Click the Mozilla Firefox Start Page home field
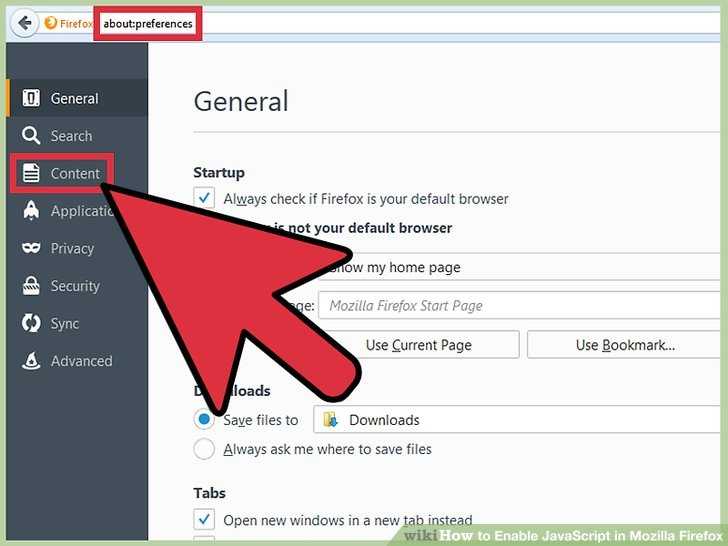The width and height of the screenshot is (728, 546). pyautogui.click(x=519, y=306)
